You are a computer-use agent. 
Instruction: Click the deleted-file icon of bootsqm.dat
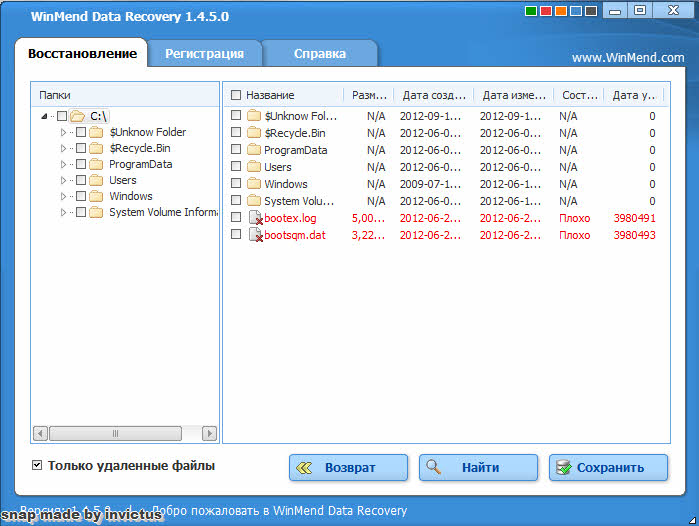click(x=255, y=235)
